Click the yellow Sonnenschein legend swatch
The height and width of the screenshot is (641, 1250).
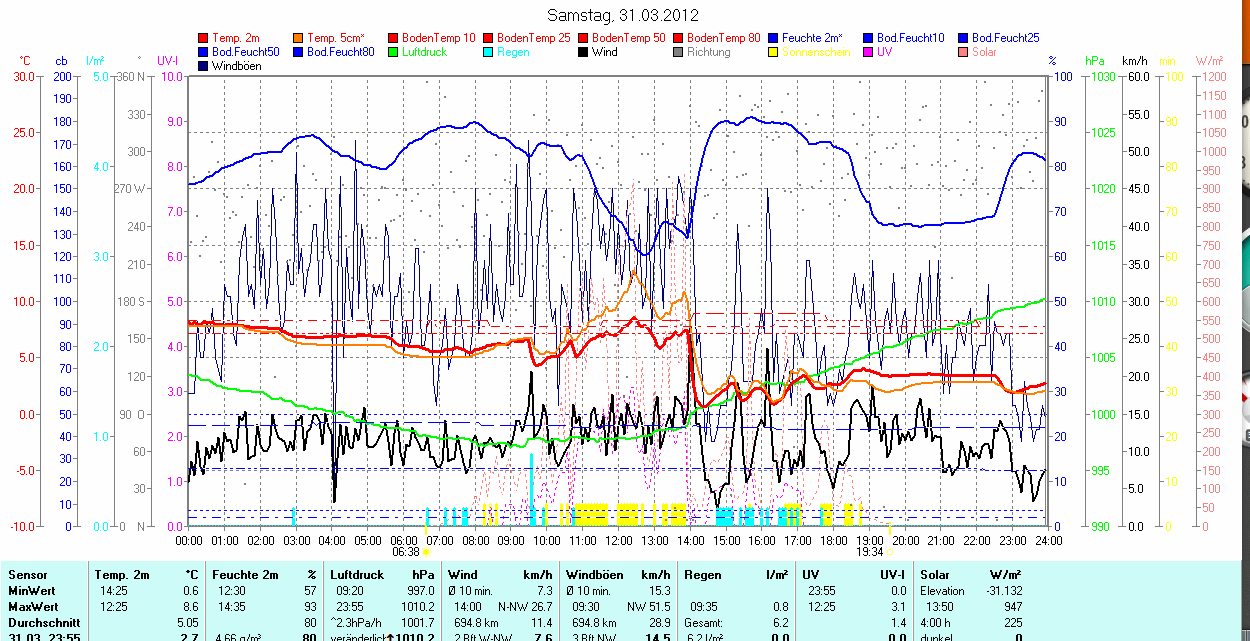773,52
